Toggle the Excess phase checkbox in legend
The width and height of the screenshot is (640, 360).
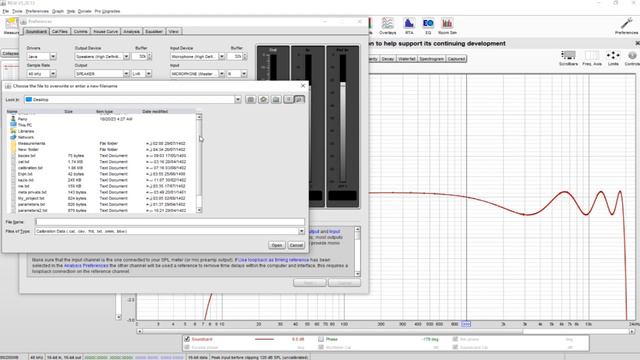tap(187, 347)
